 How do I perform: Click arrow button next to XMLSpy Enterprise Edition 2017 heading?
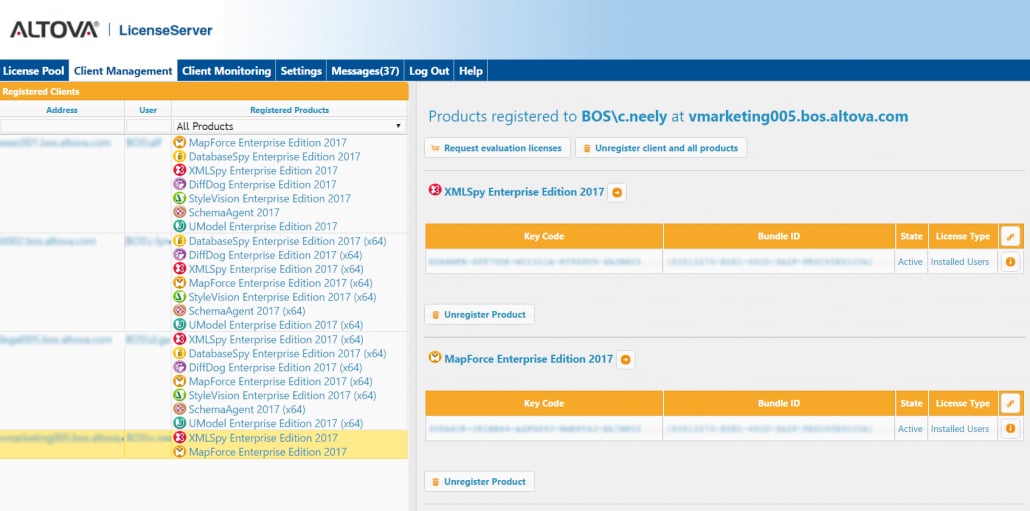pos(617,192)
